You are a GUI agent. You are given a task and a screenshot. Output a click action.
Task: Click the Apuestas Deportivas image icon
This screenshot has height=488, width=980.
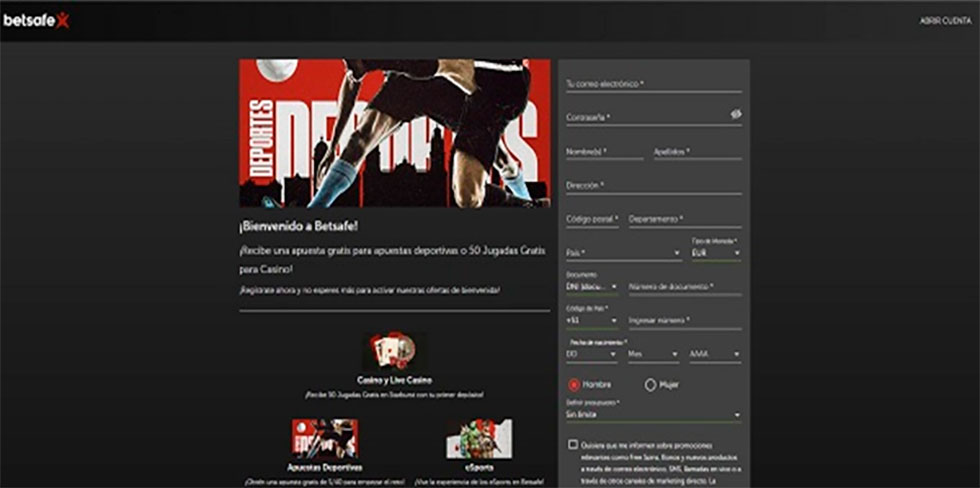[325, 439]
